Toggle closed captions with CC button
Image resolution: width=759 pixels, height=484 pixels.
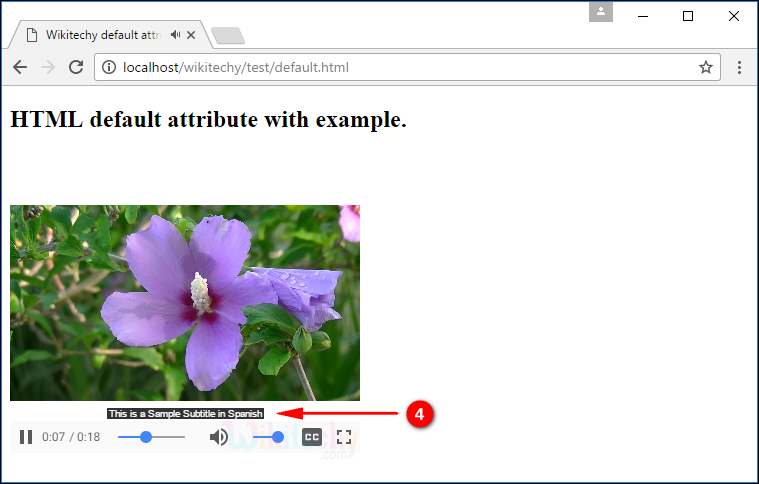(312, 437)
